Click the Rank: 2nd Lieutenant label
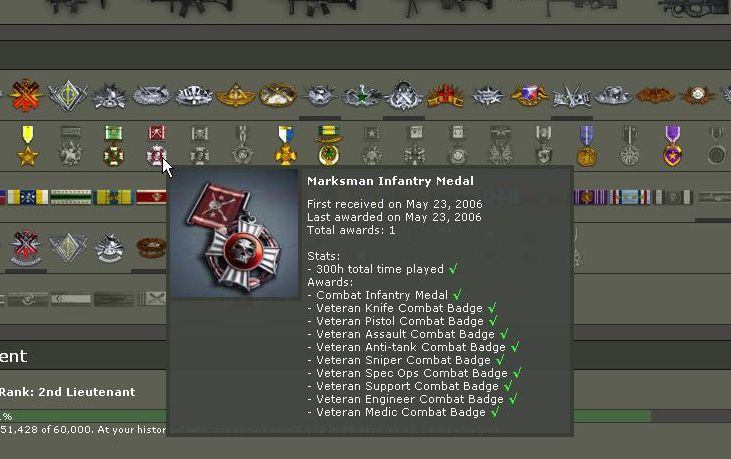Image resolution: width=731 pixels, height=459 pixels. click(x=68, y=392)
